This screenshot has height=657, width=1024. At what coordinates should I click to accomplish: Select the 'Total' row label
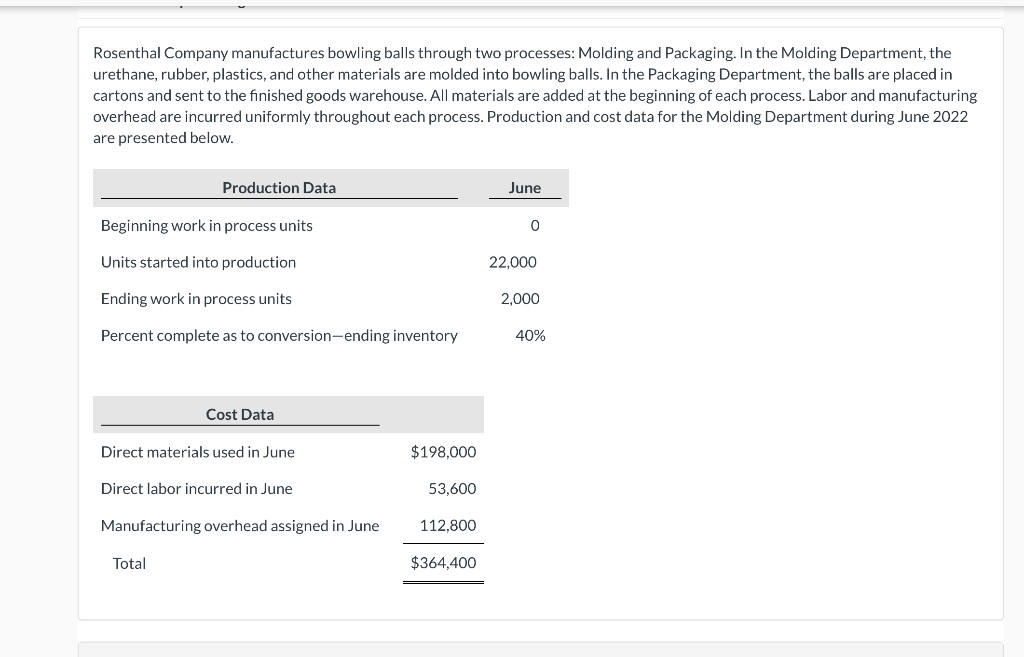point(129,563)
